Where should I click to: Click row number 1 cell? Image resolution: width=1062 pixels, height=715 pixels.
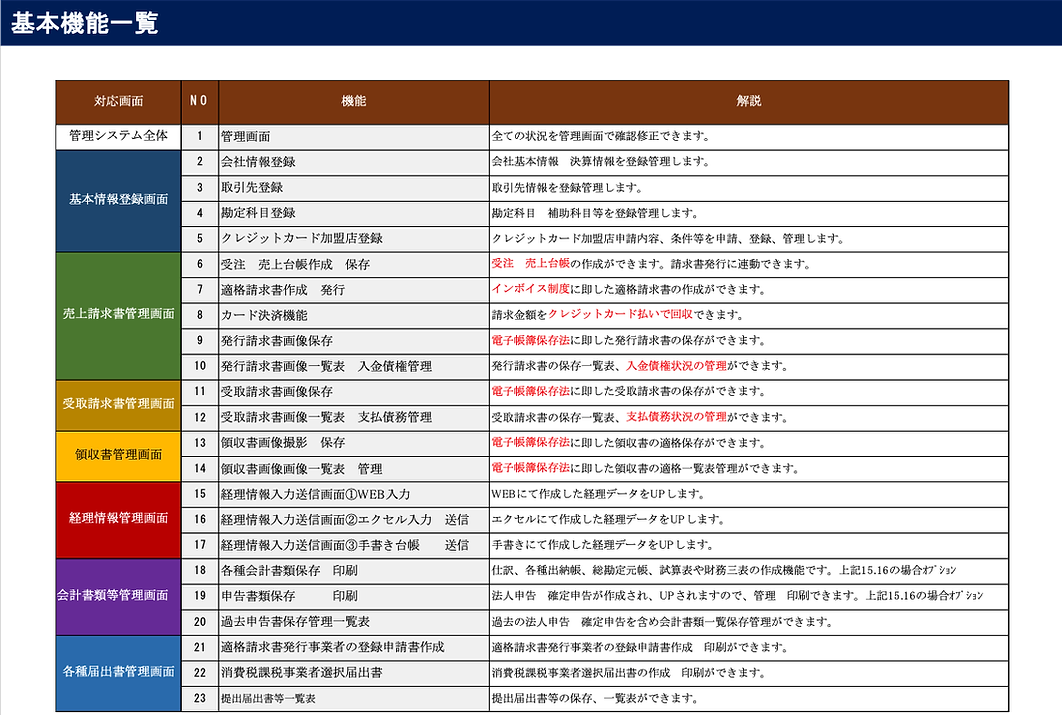click(x=199, y=137)
